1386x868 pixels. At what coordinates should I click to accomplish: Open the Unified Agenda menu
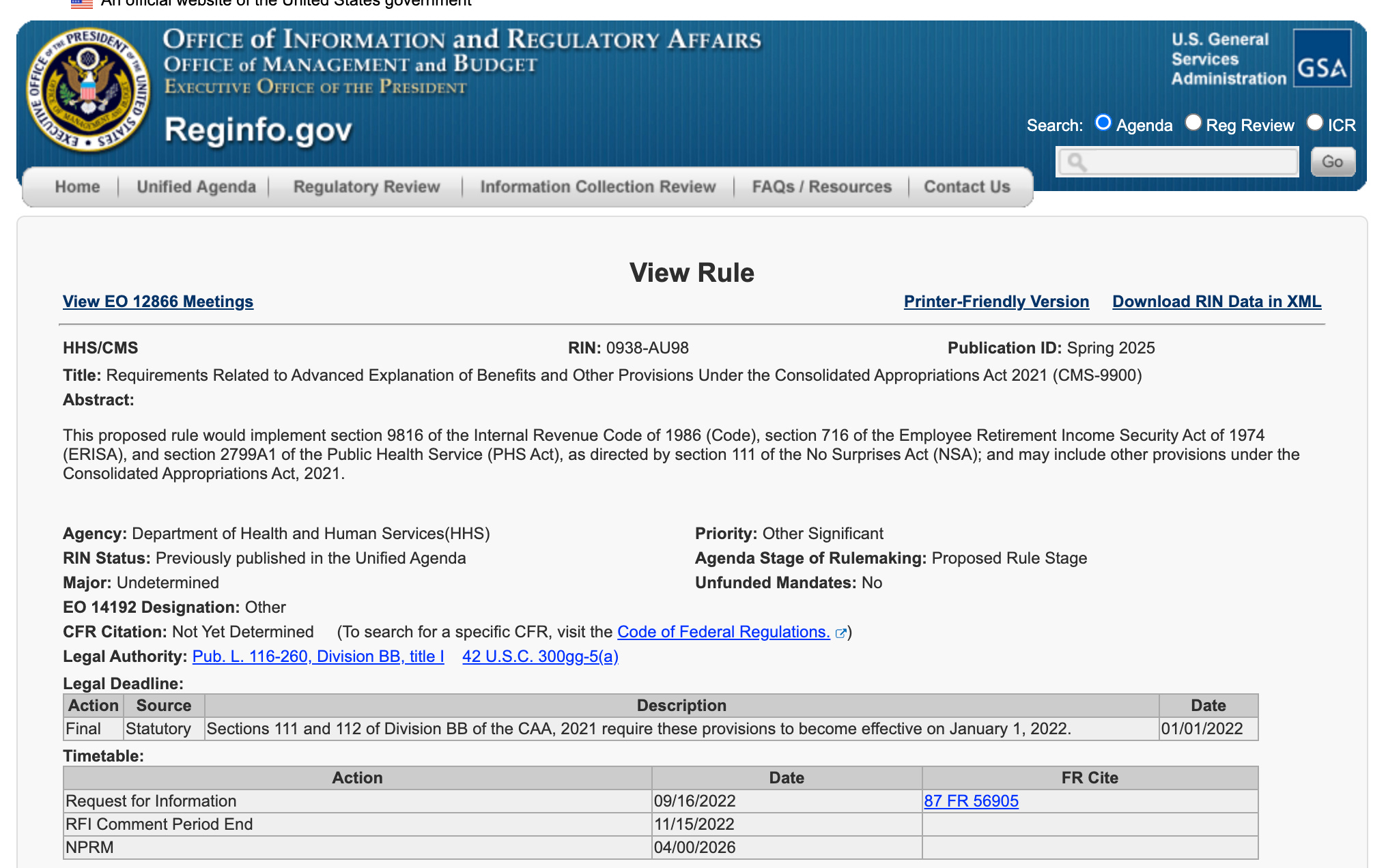click(196, 187)
